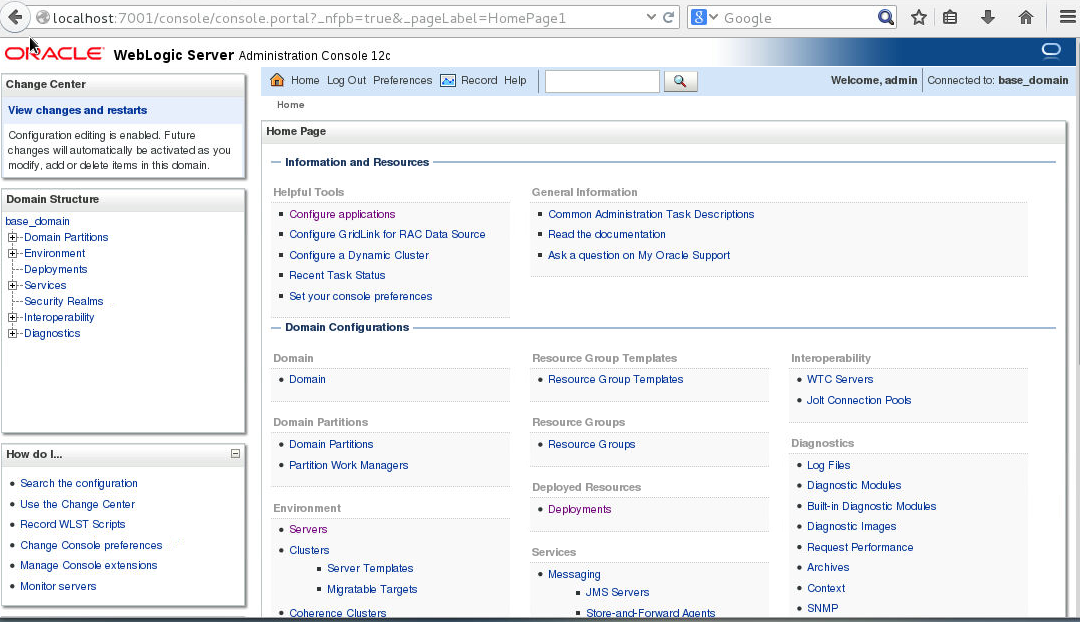Open Preferences in the console toolbar

click(402, 81)
